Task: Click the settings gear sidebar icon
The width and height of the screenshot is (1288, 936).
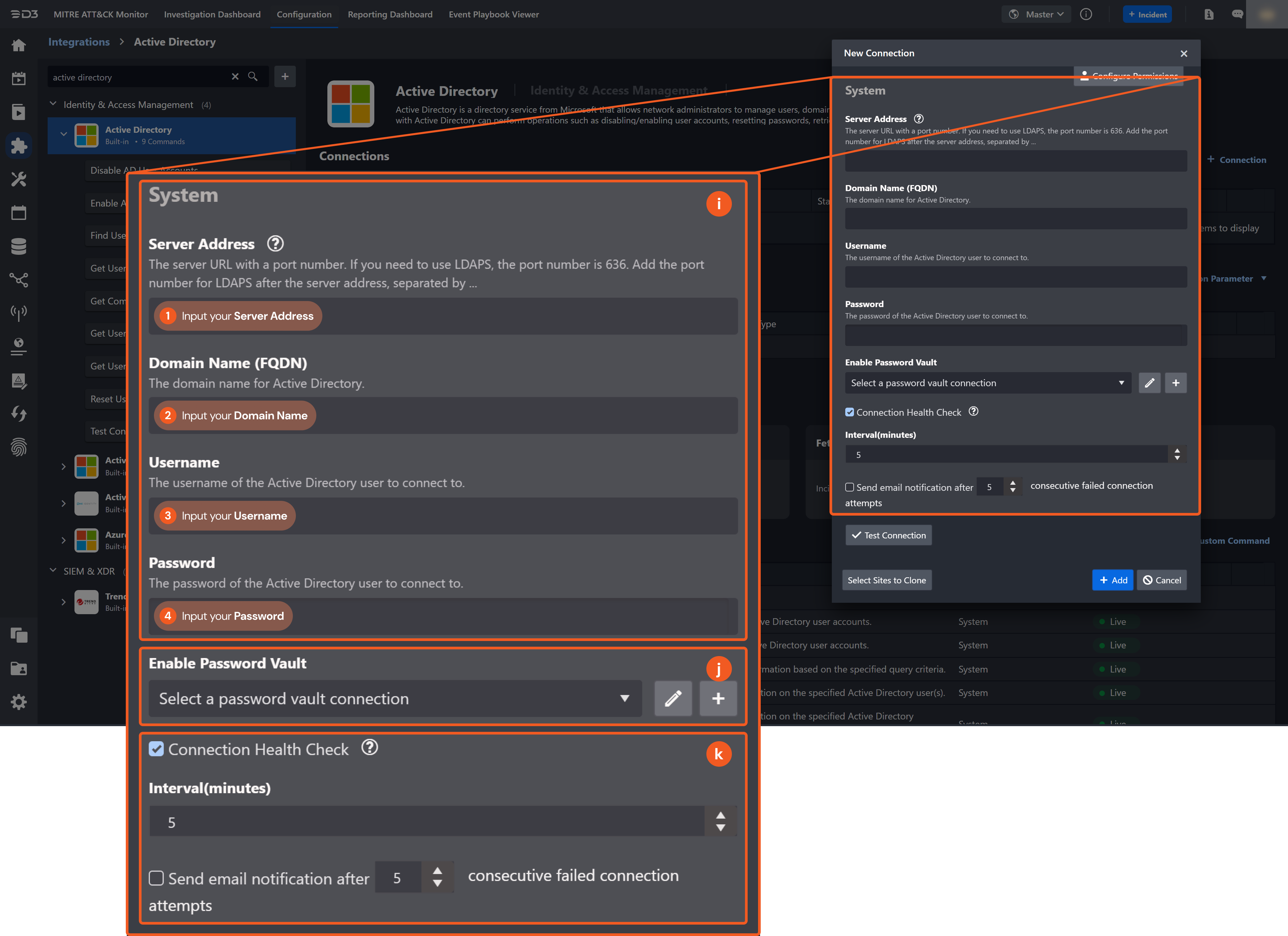Action: click(x=19, y=702)
